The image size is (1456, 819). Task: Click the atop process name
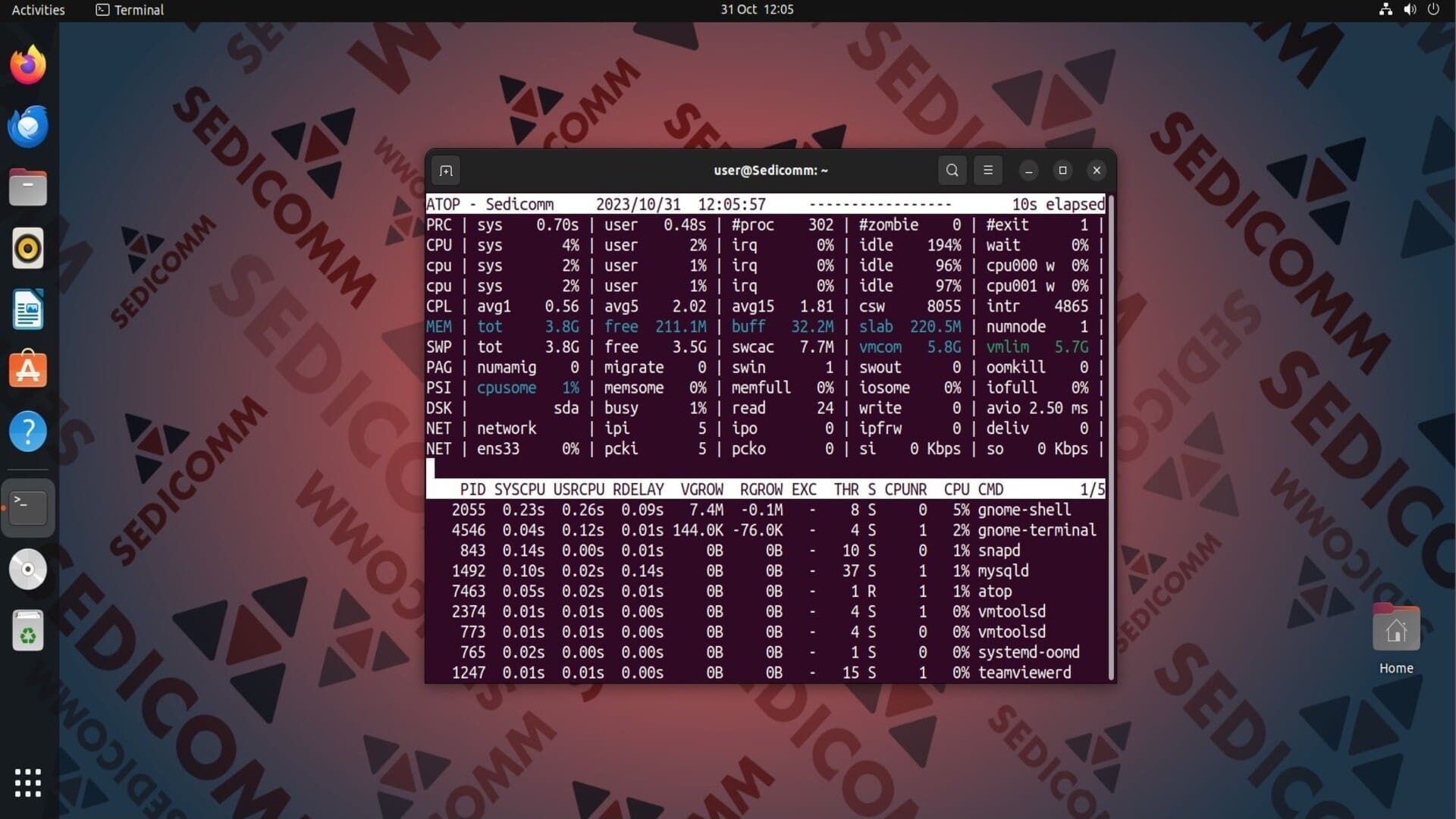[995, 591]
